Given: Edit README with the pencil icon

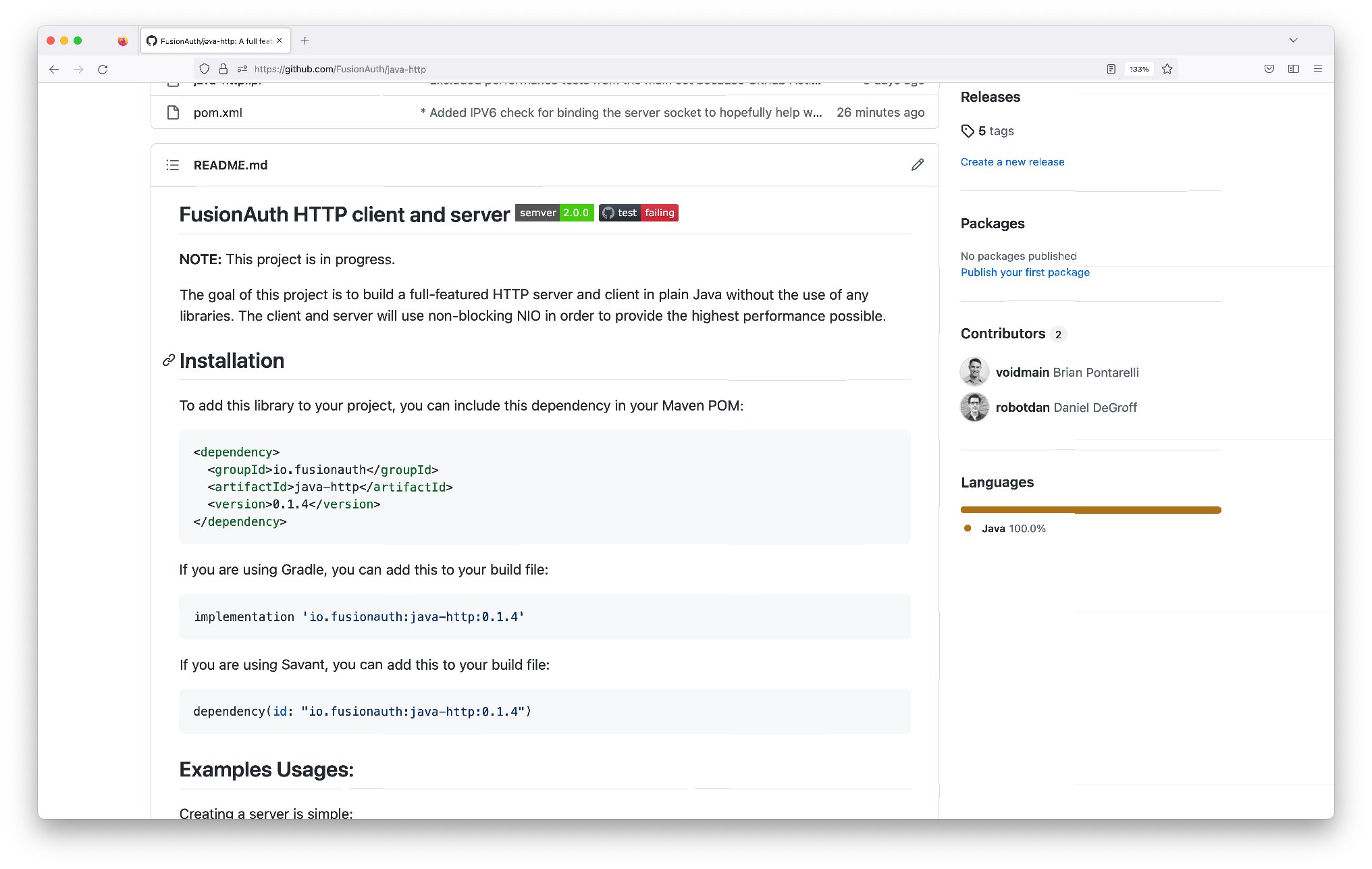Looking at the screenshot, I should [x=917, y=165].
